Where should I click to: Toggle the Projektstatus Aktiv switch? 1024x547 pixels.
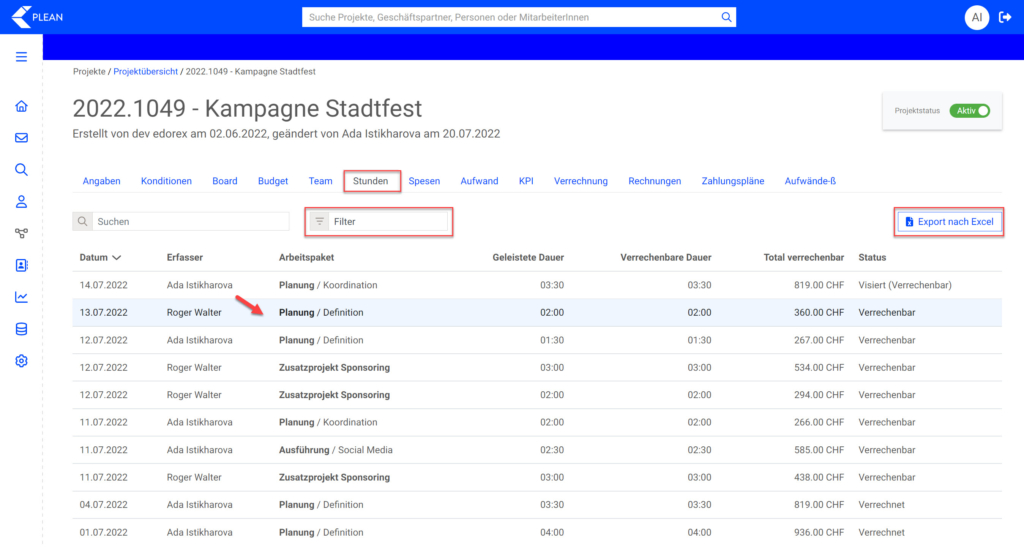click(969, 111)
